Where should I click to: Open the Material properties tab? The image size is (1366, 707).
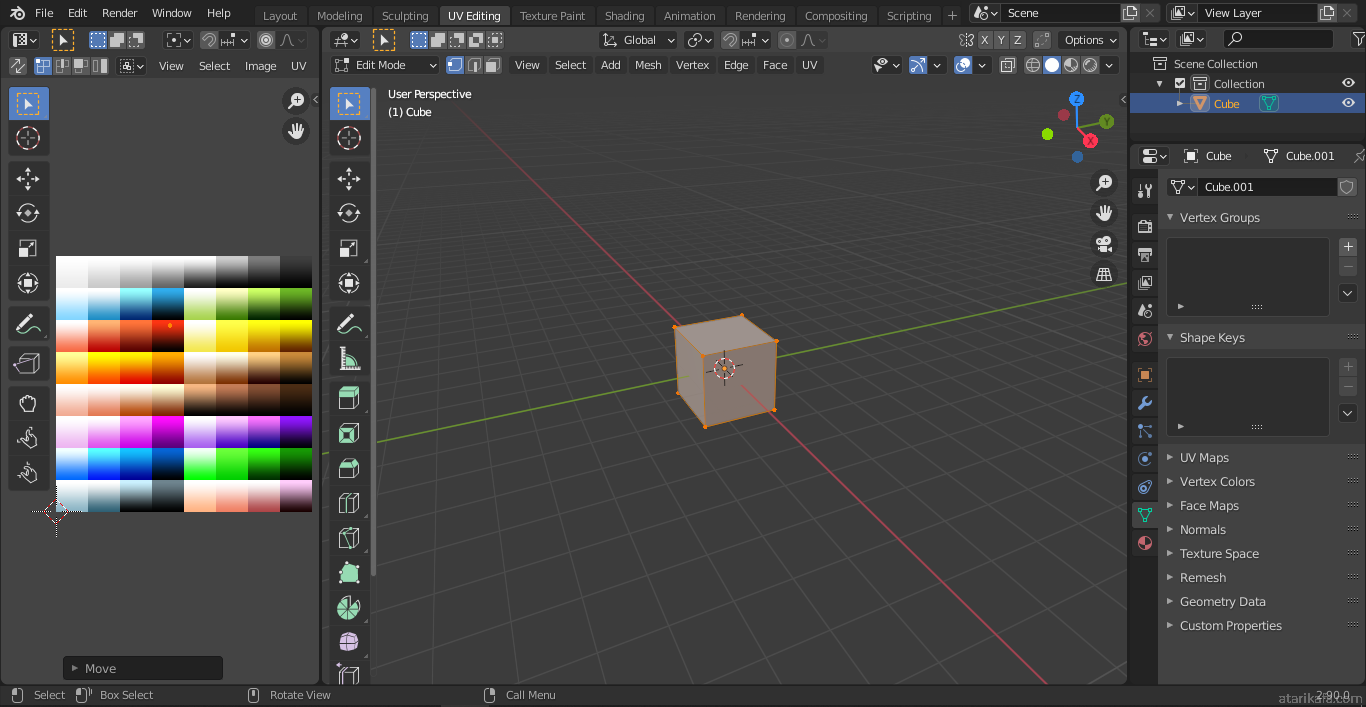pos(1145,543)
